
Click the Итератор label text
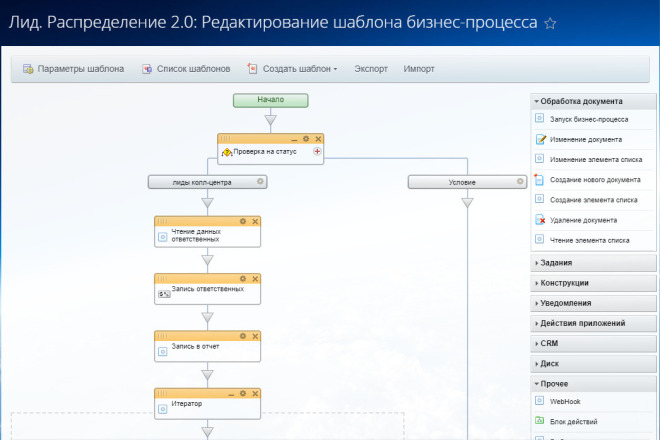pyautogui.click(x=186, y=403)
